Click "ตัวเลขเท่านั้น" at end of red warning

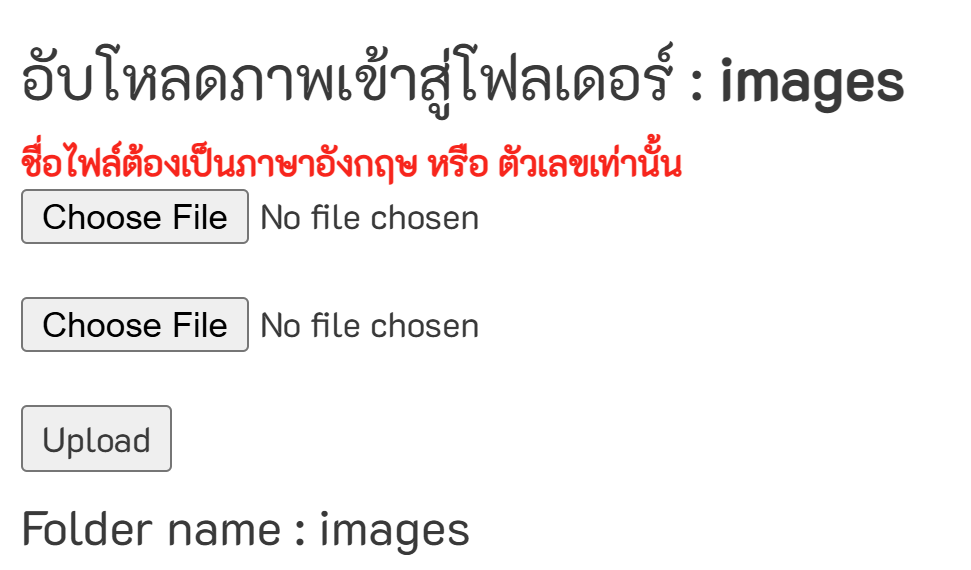[590, 165]
